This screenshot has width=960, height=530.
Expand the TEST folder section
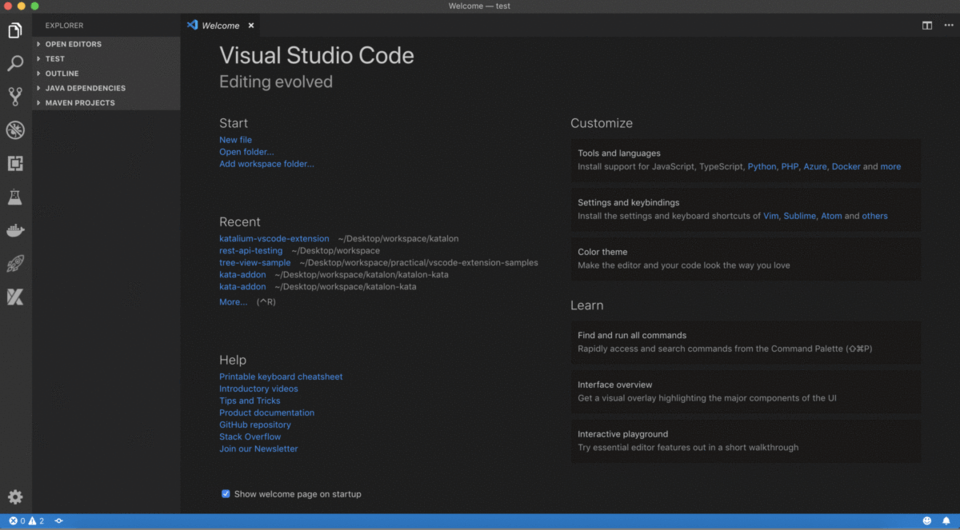[x=107, y=59]
